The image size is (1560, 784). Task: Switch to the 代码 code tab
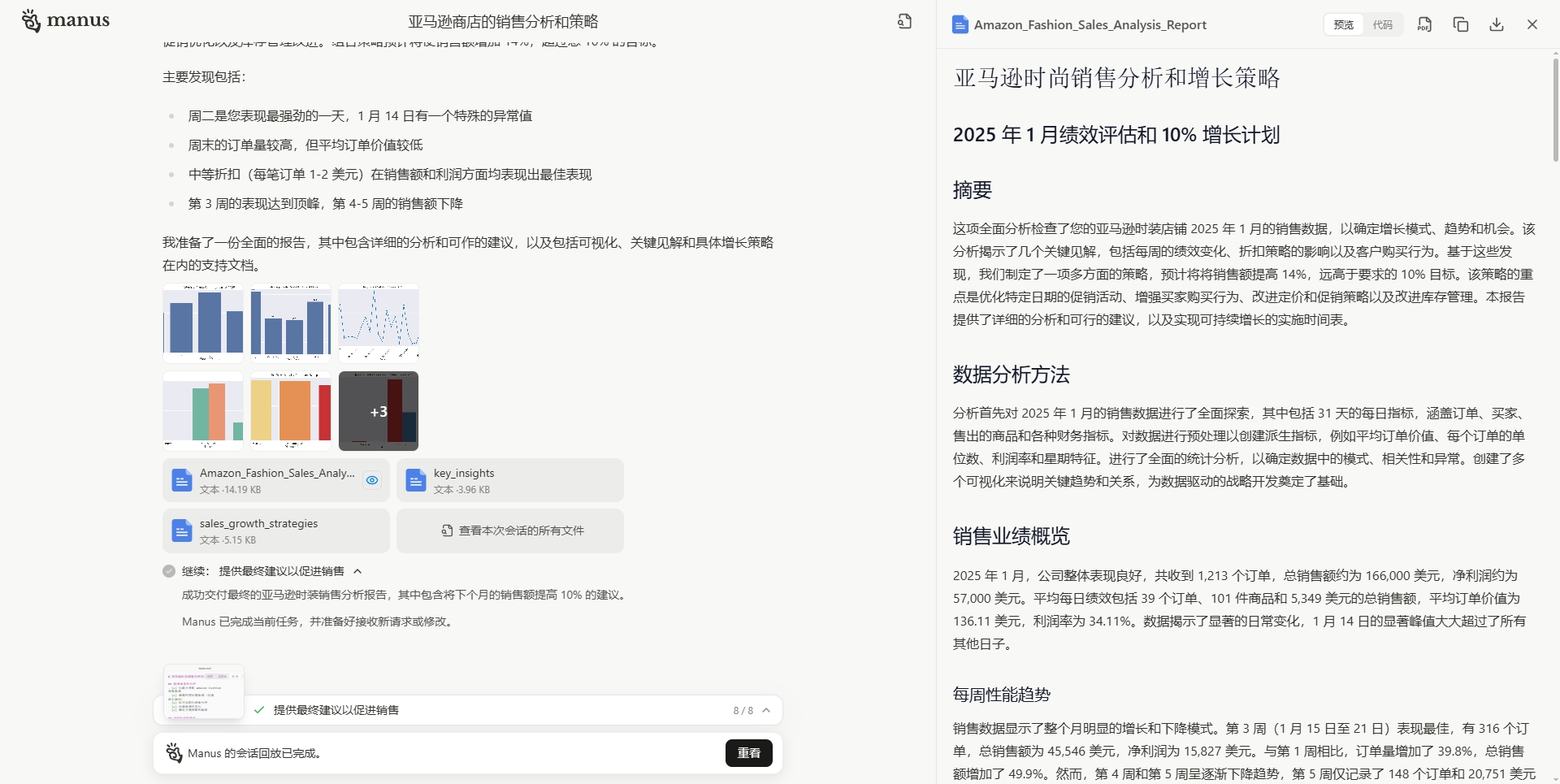1383,25
